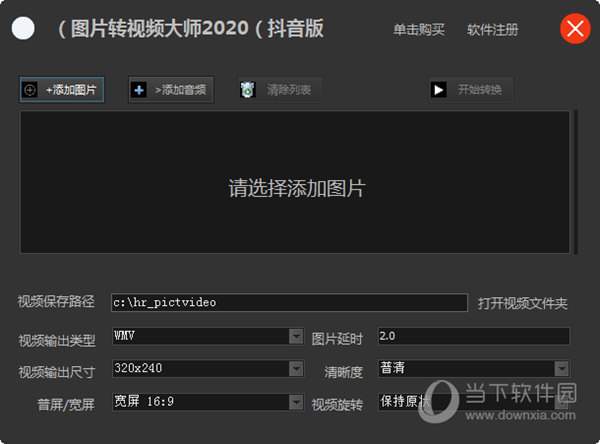
Task: Expand the 宽屏 16:9 aspect ratio dropdown
Action: point(296,402)
